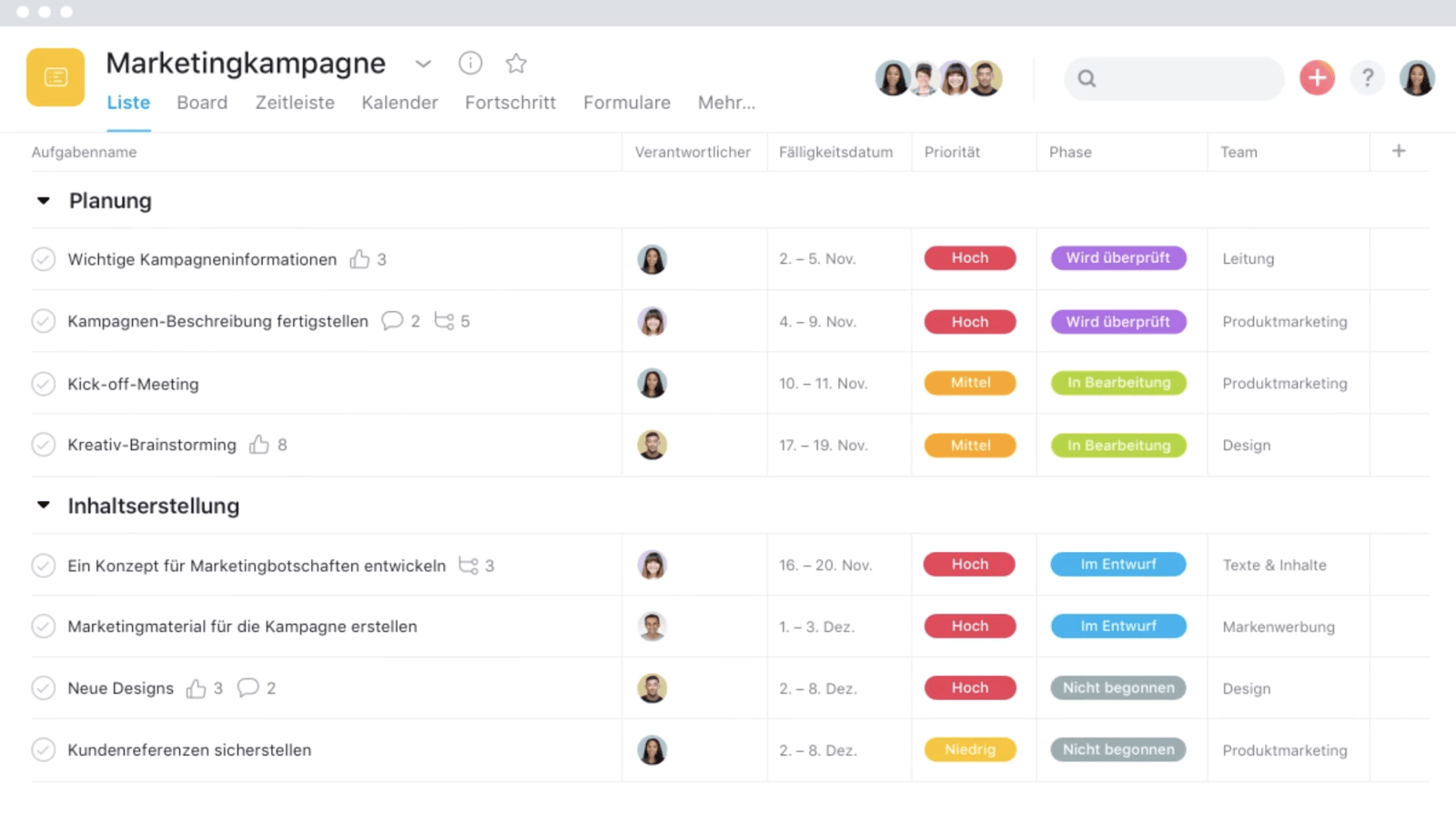Complete Marketingmaterial für die Kampagne erstellen
This screenshot has height=824, width=1456.
44,627
